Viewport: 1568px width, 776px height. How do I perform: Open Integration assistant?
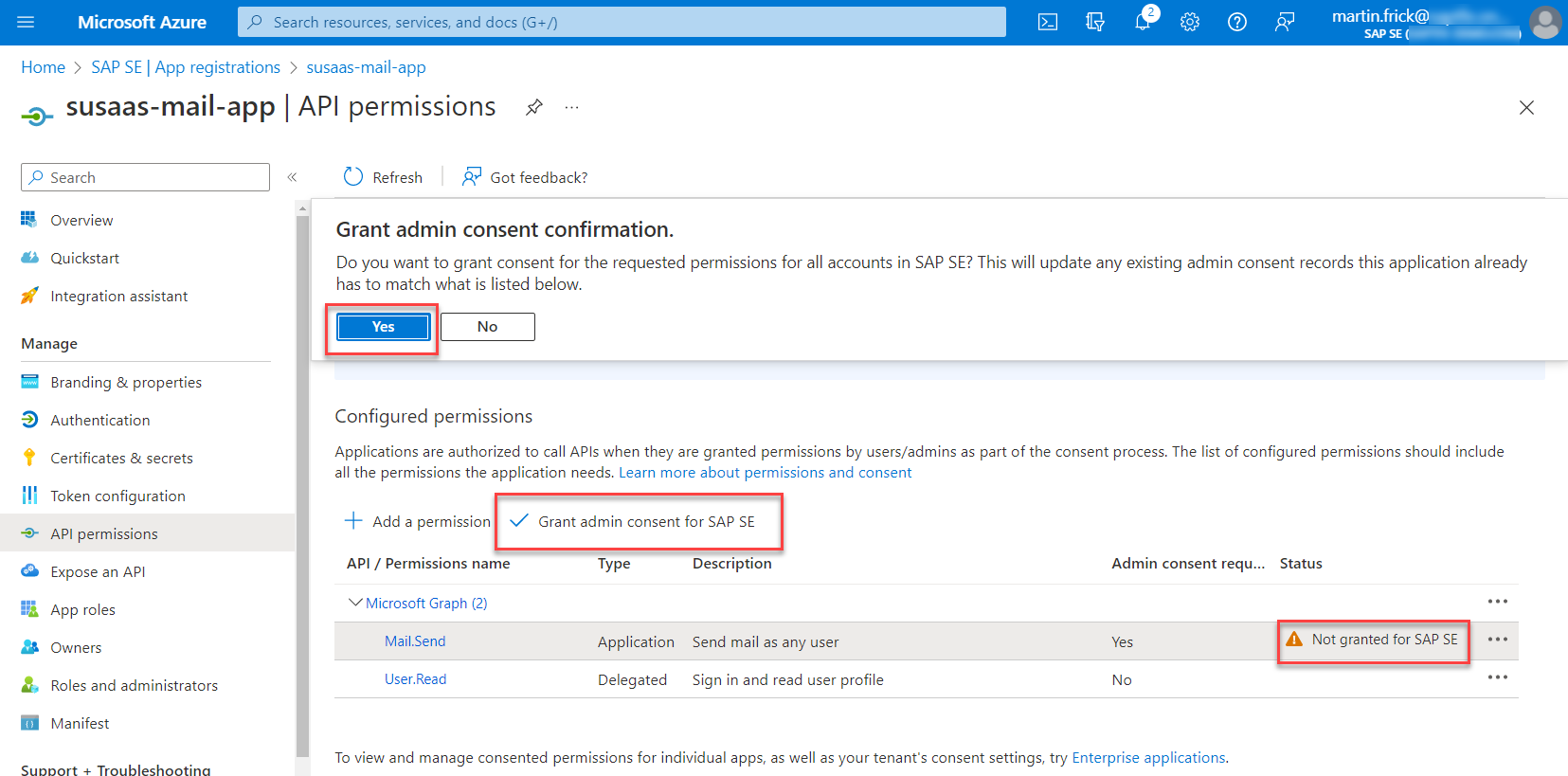[x=118, y=296]
